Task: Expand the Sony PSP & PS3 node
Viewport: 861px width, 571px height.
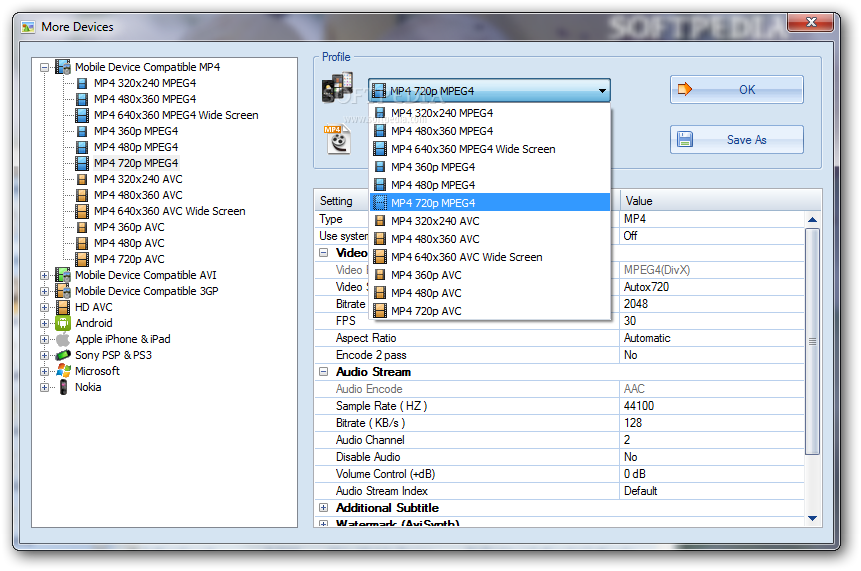Action: (44, 355)
